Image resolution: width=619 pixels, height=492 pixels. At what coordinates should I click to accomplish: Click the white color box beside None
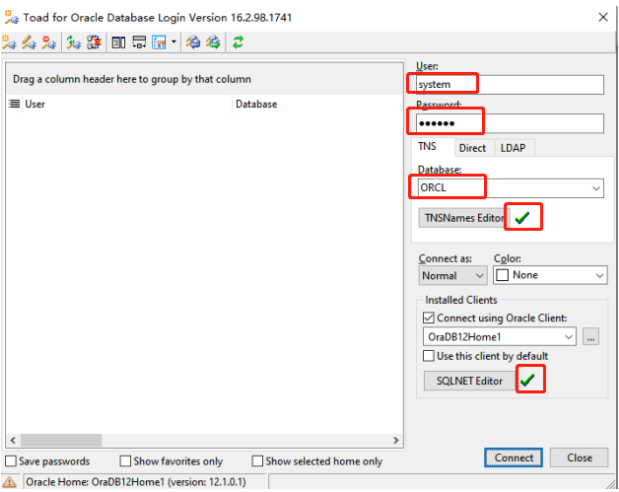(502, 275)
